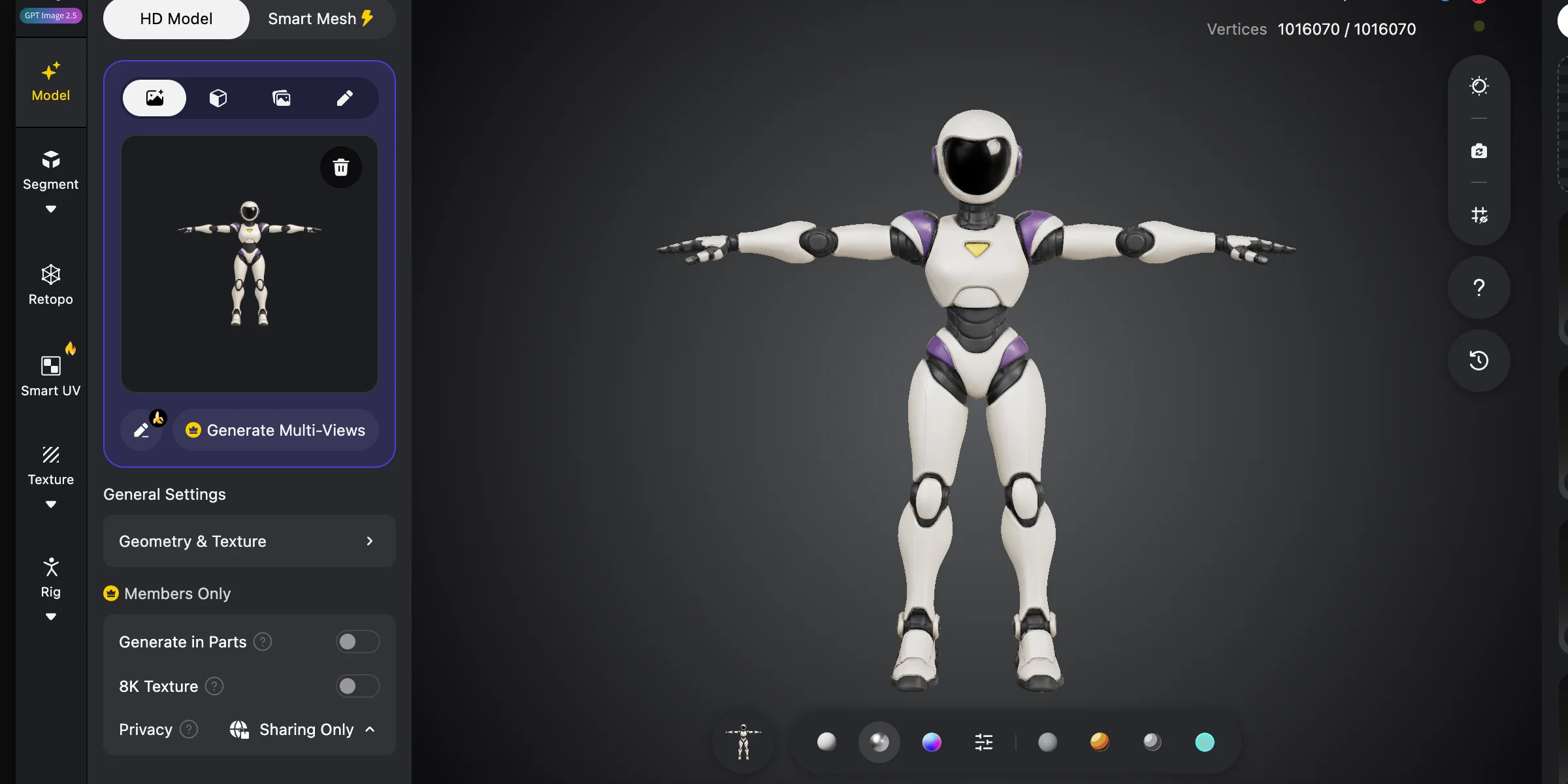Image resolution: width=1568 pixels, height=784 pixels.
Task: Expand the Texture sidebar arrow
Action: pos(51,504)
